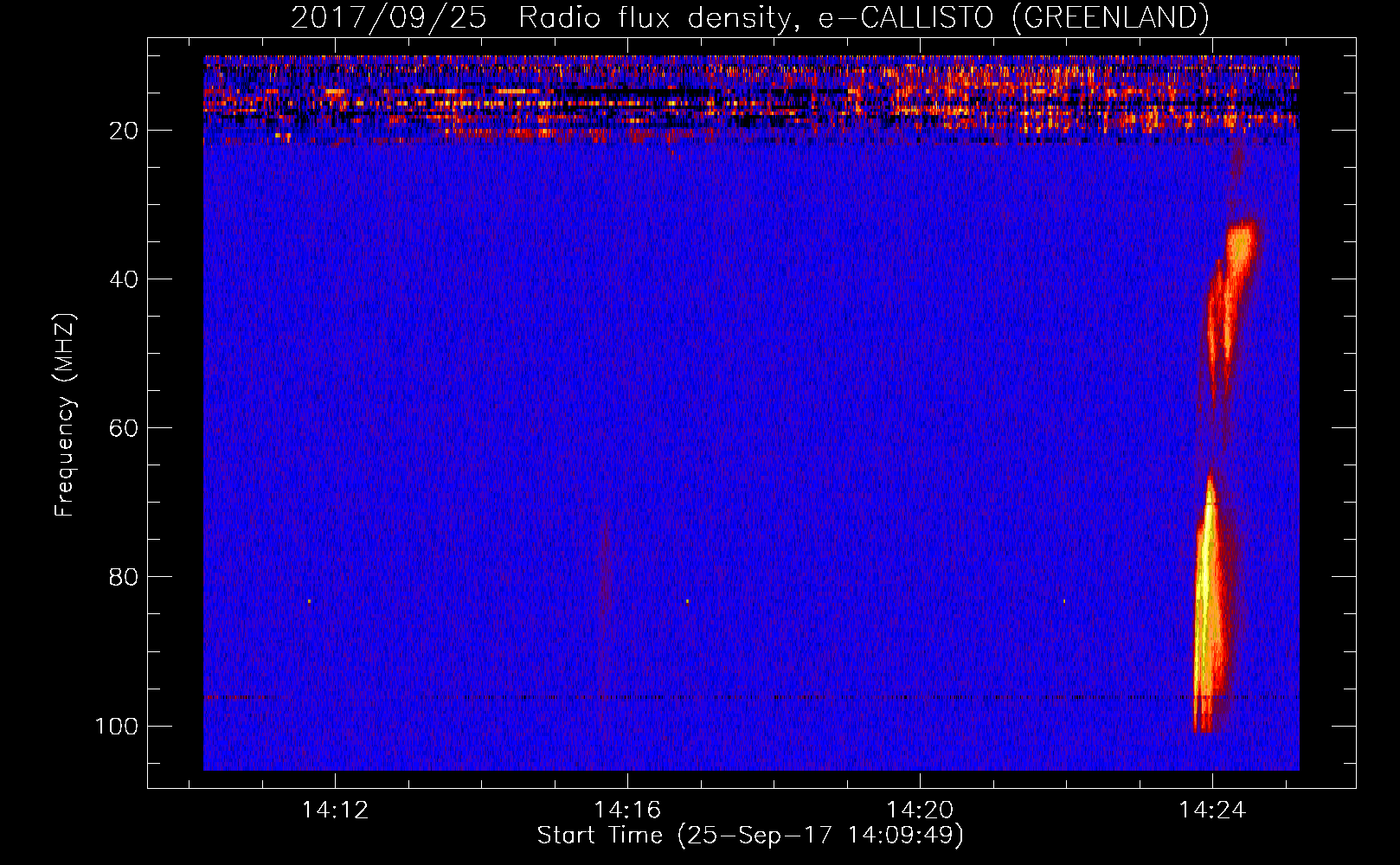Click the '14:24' time tick label
Screen dimensions: 1400x865
pyautogui.click(x=1212, y=810)
